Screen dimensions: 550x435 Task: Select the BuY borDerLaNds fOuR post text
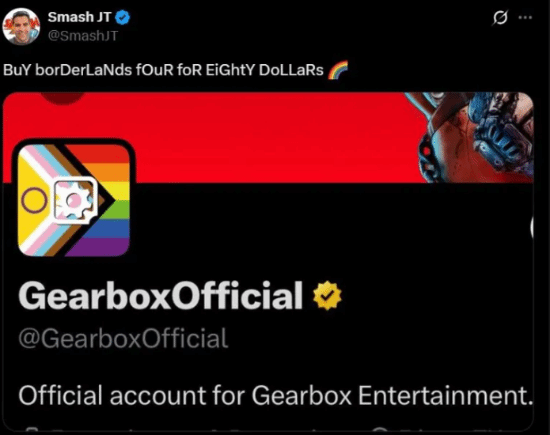tap(163, 70)
